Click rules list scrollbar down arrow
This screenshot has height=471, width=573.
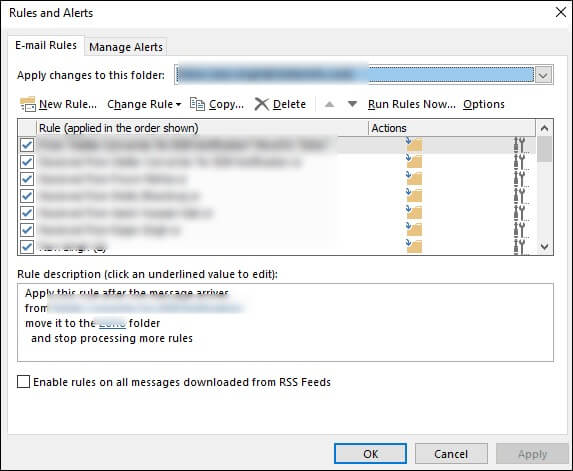544,247
